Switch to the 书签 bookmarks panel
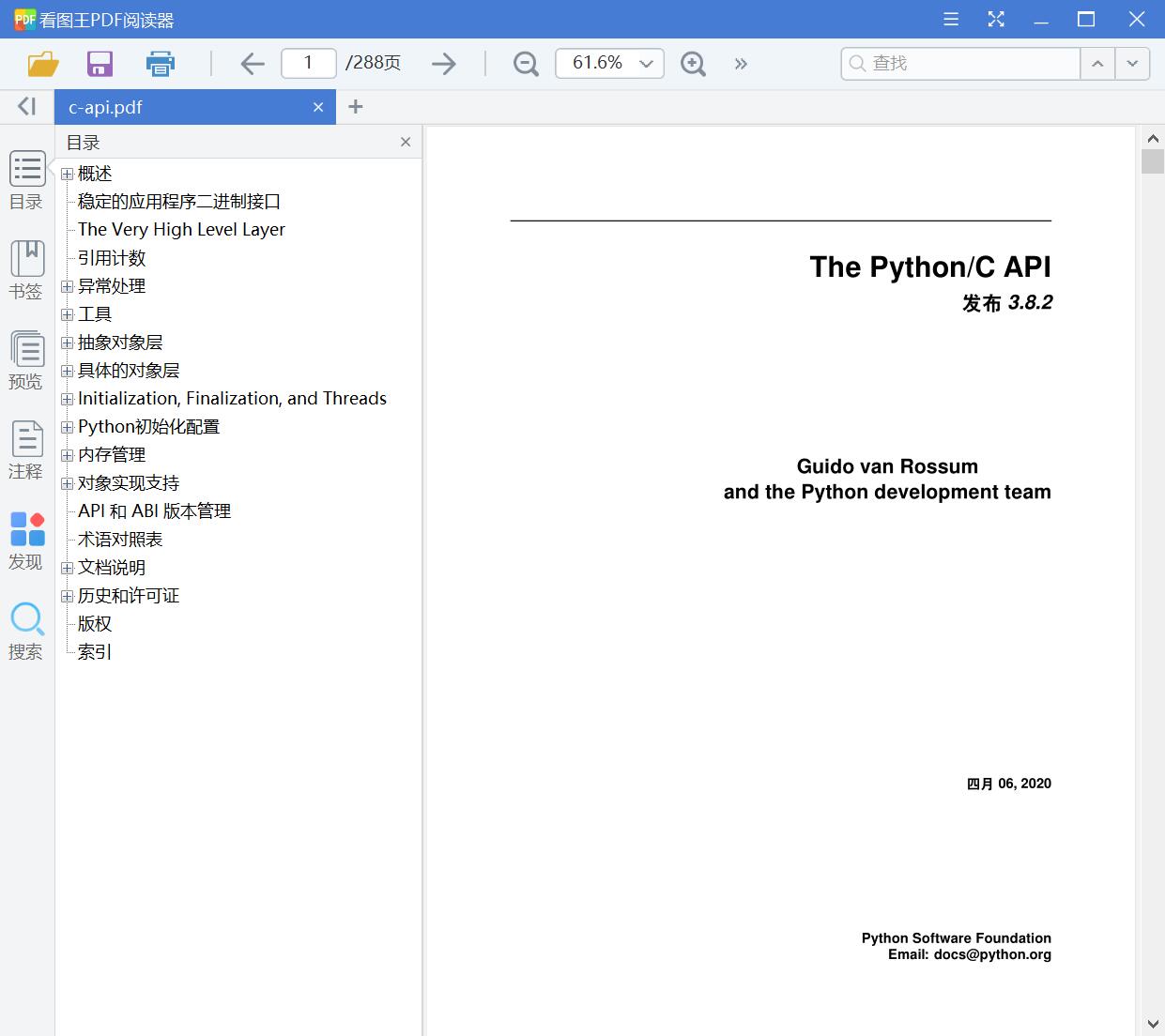Viewport: 1165px width, 1036px height. (26, 269)
